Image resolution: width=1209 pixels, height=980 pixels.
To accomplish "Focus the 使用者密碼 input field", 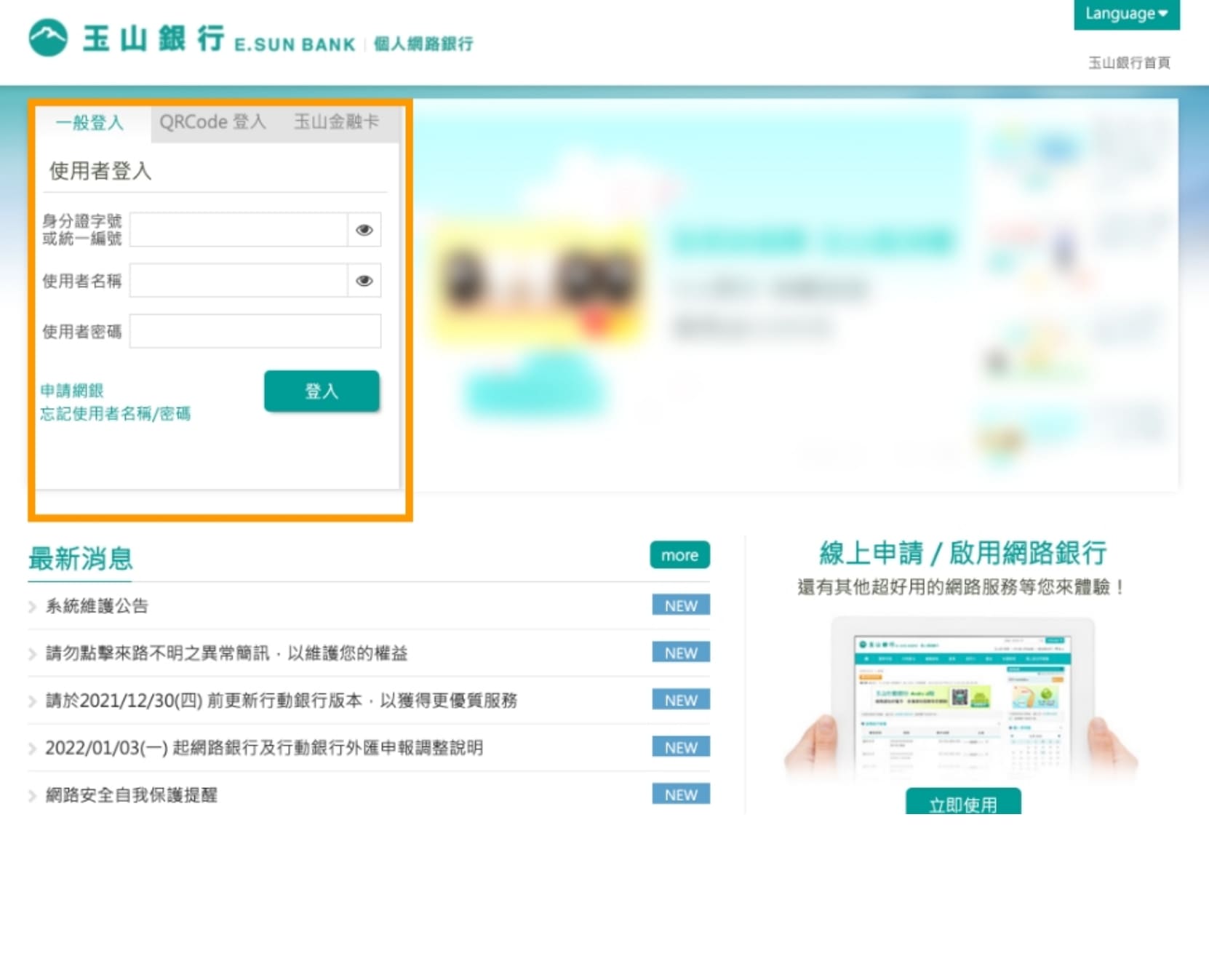I will pyautogui.click(x=255, y=331).
